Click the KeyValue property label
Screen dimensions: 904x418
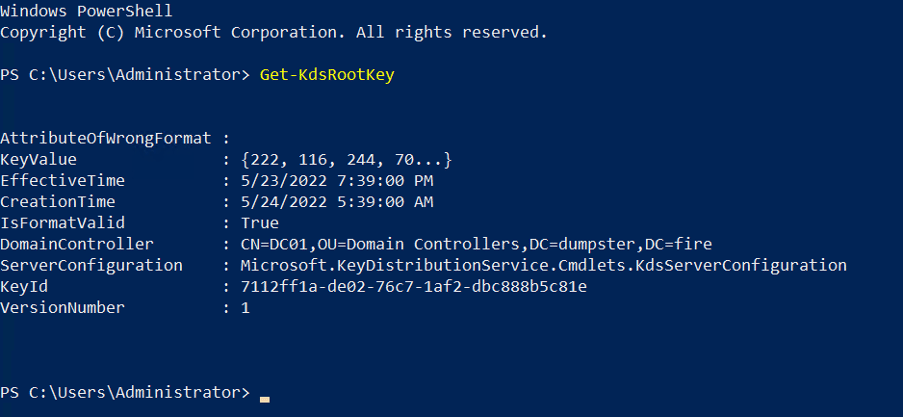pos(39,160)
